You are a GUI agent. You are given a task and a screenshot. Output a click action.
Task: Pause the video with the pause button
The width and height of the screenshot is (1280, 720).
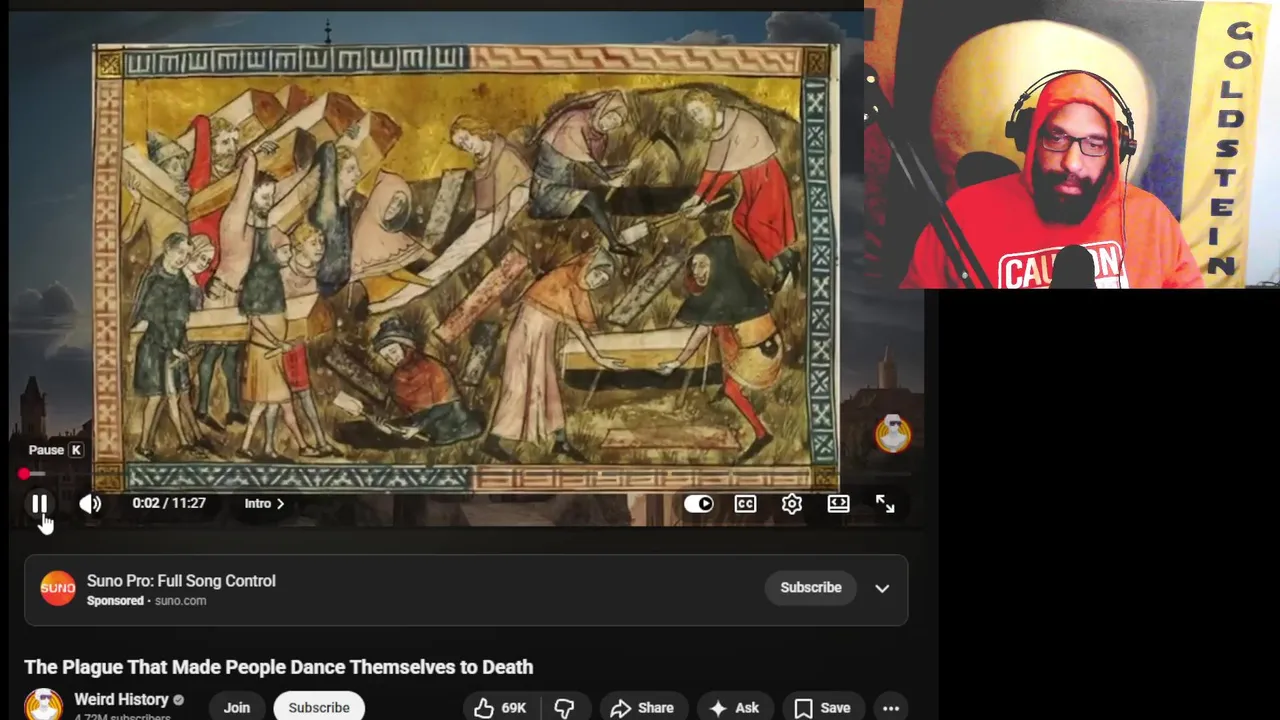click(39, 504)
